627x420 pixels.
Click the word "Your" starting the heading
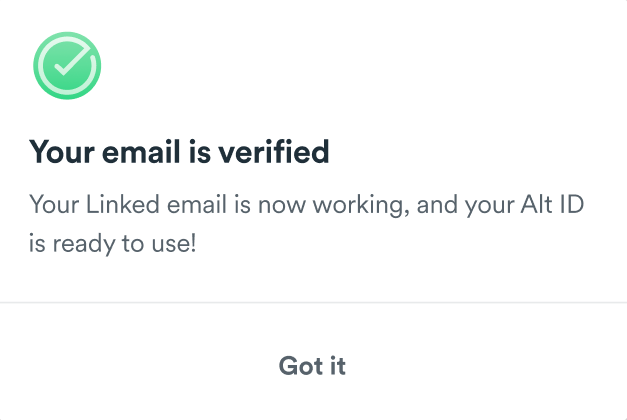click(x=62, y=153)
